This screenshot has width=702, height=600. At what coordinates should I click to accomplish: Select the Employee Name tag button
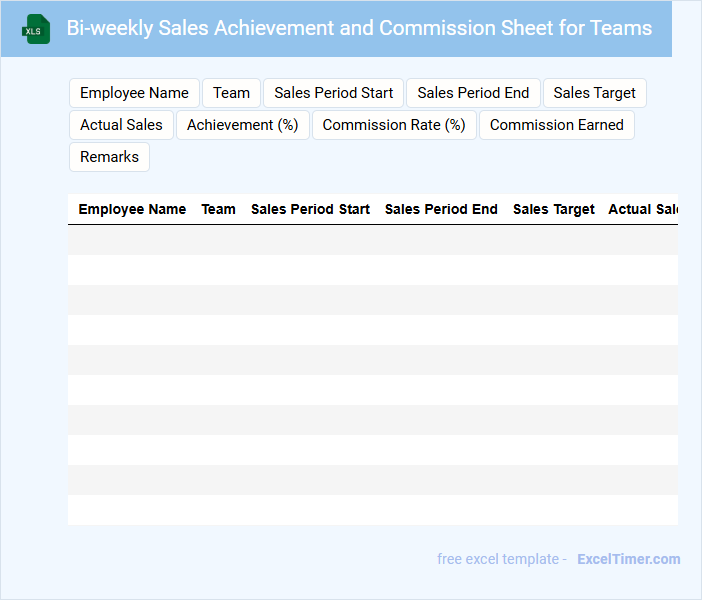134,93
